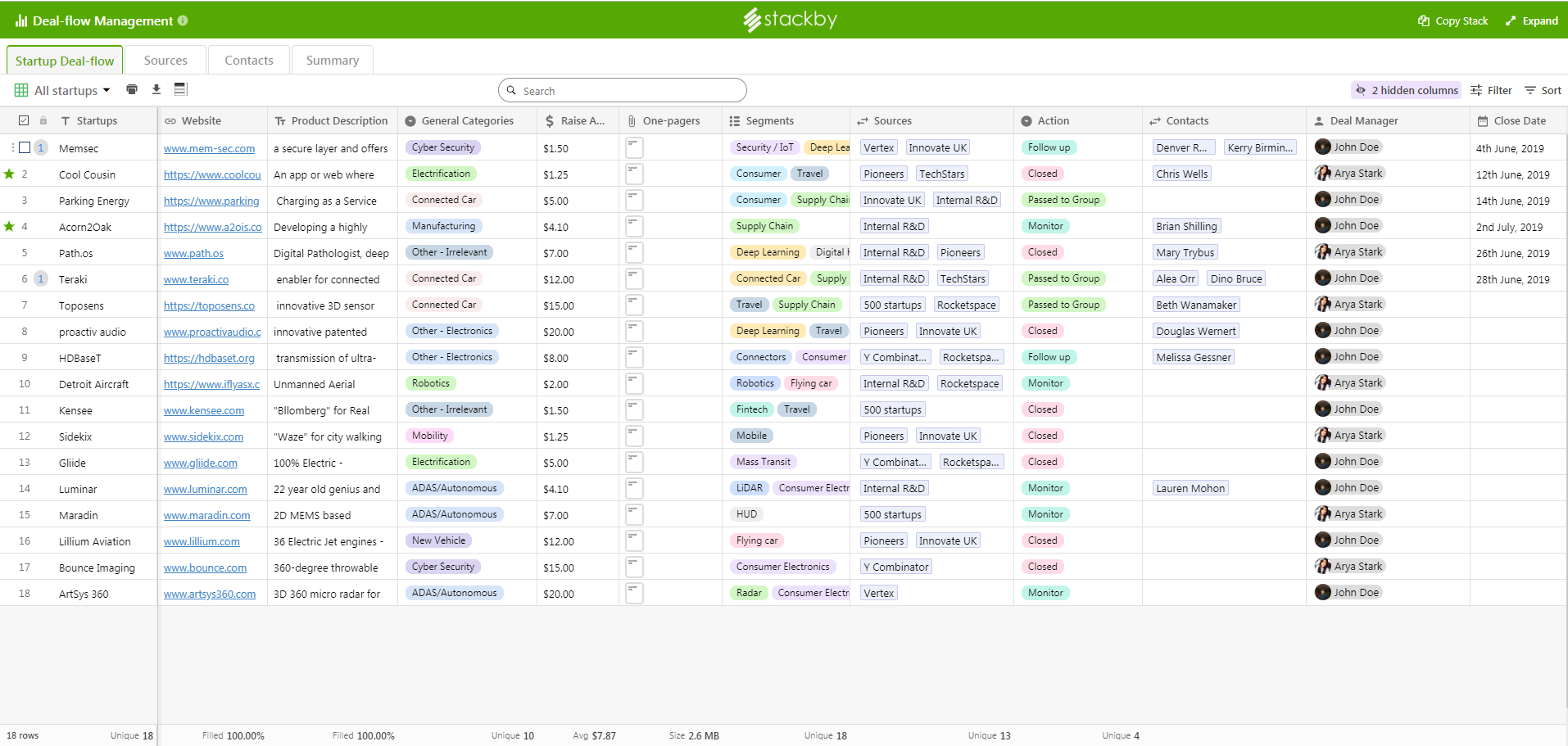
Task: Click the row height icon in the toolbar
Action: coord(181,89)
